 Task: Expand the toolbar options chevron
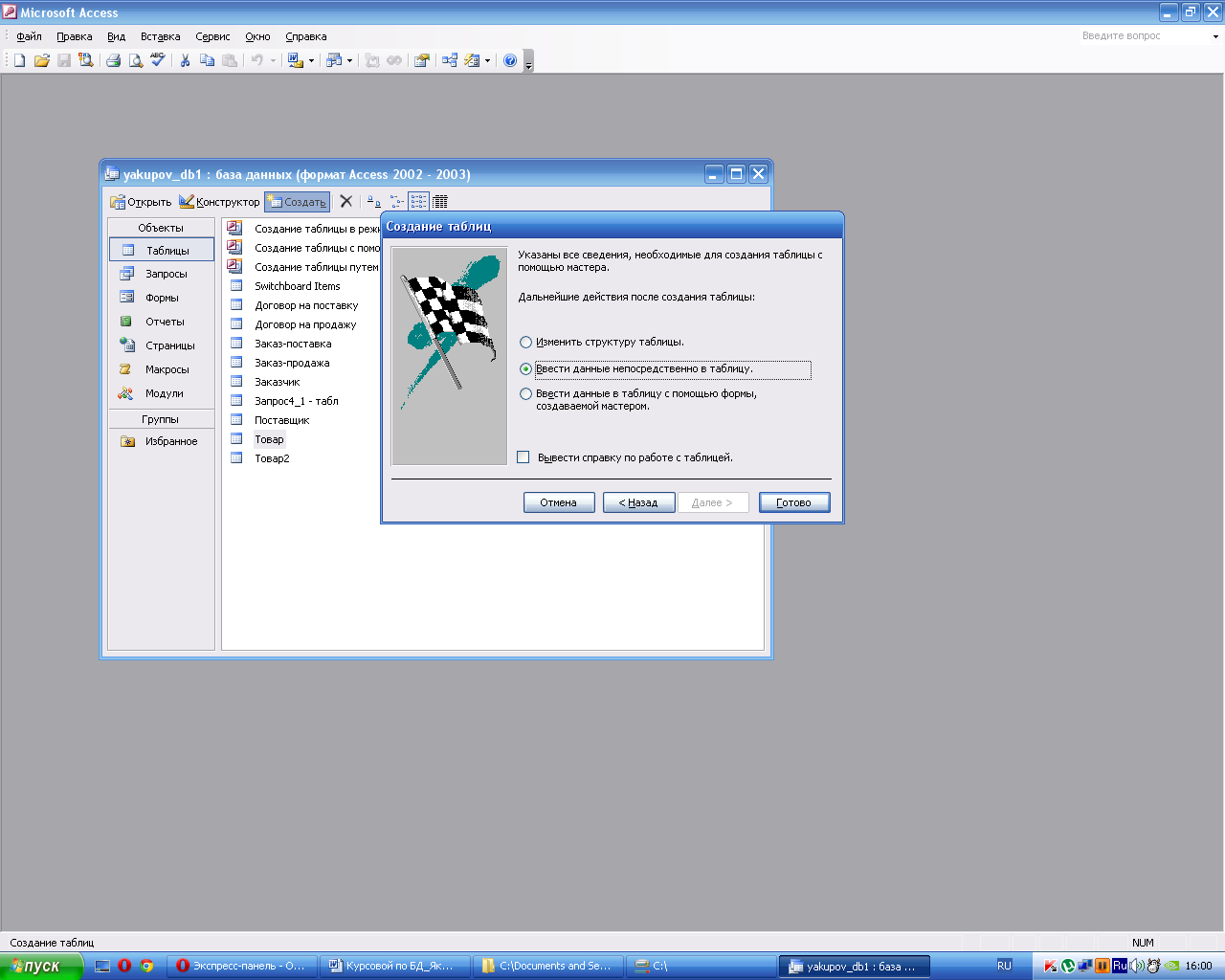[528, 62]
